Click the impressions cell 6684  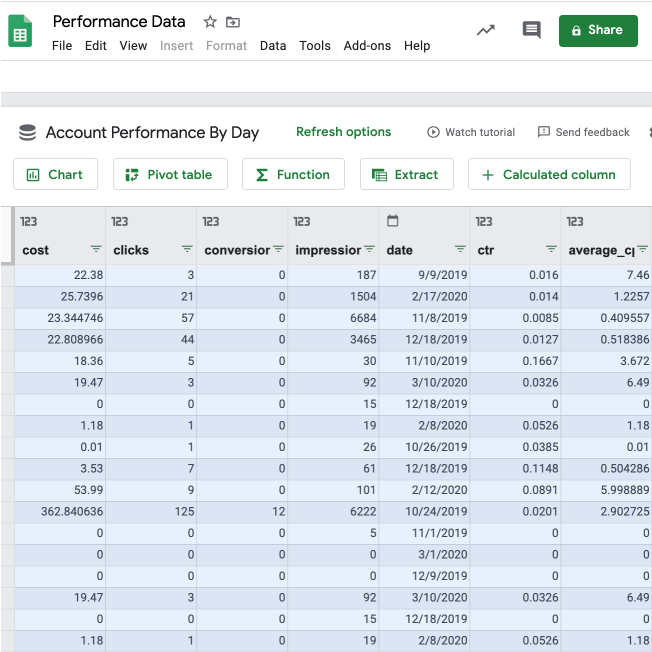333,318
